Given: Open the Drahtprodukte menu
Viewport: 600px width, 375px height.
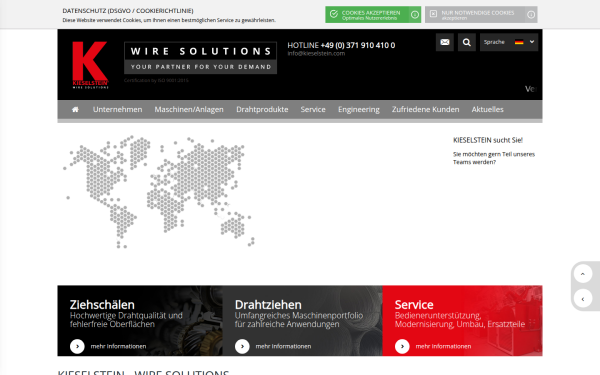Looking at the screenshot, I should [262, 109].
